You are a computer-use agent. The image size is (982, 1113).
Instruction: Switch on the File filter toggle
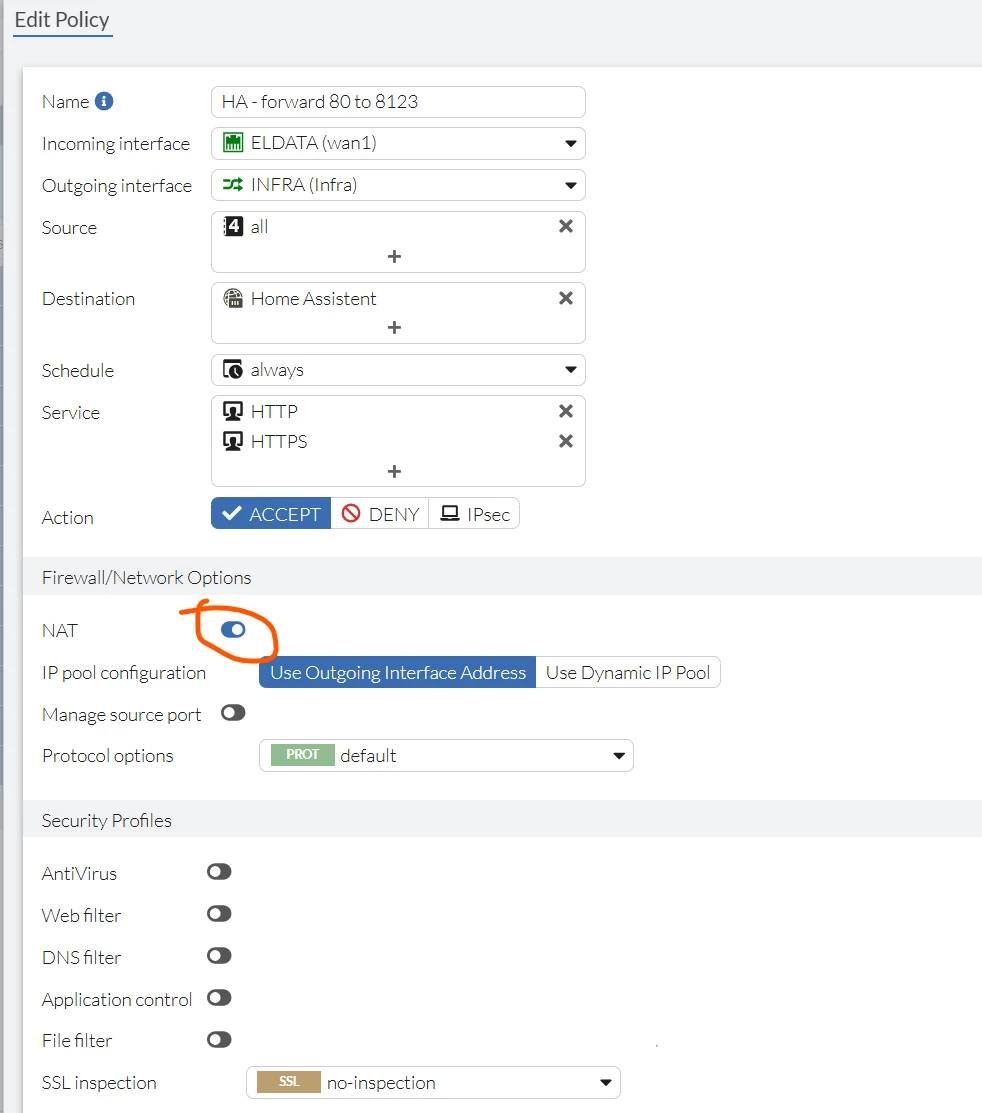pos(219,1040)
